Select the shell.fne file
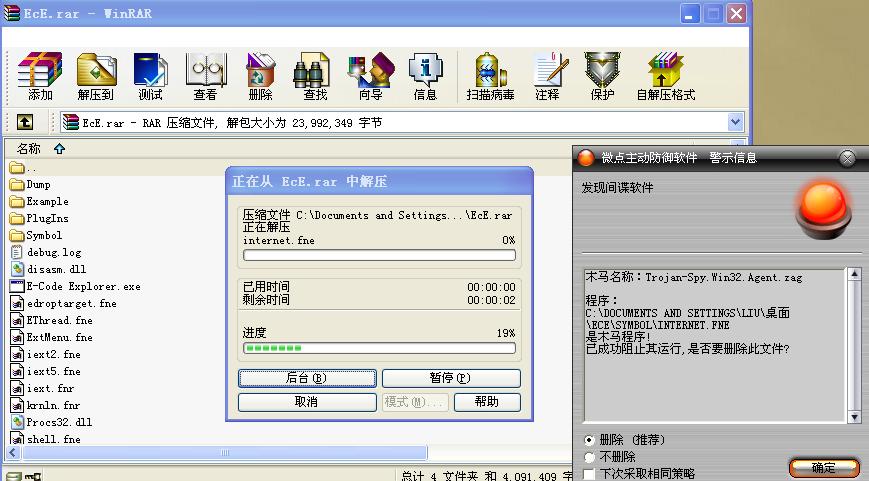 click(45, 439)
